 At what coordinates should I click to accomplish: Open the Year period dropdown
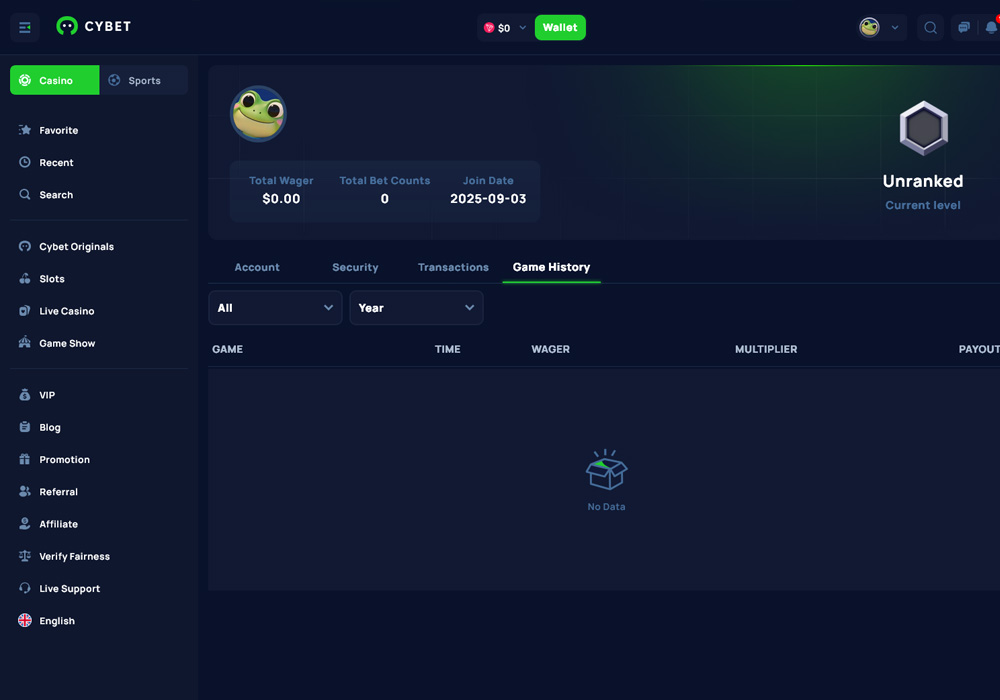[416, 308]
